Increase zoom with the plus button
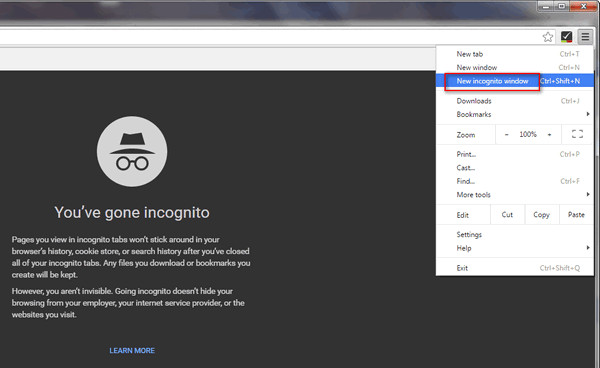The width and height of the screenshot is (600, 368). tap(549, 135)
